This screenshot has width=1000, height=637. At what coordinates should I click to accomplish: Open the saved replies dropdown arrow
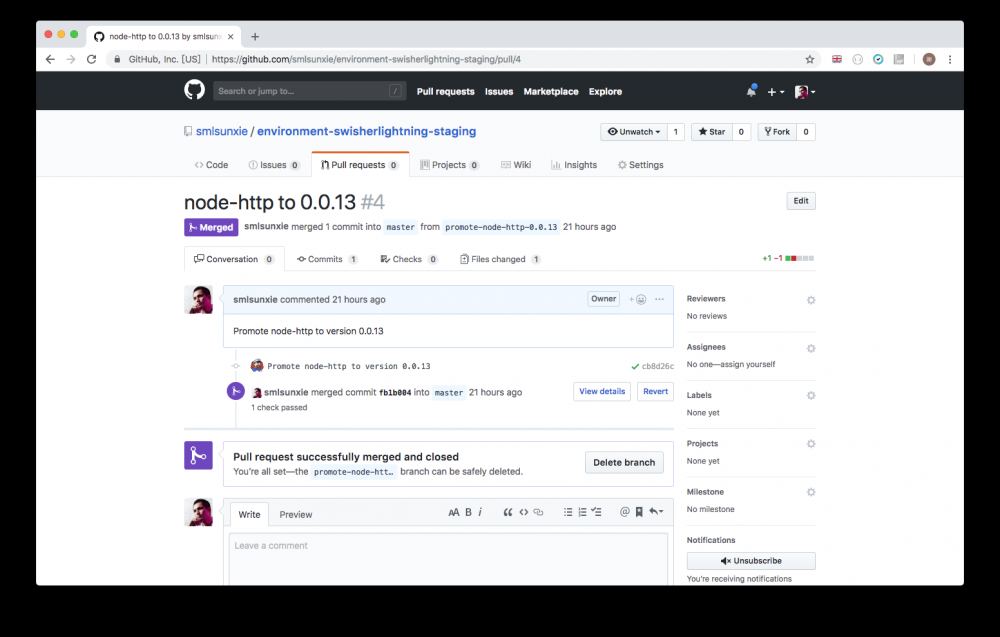(x=656, y=512)
